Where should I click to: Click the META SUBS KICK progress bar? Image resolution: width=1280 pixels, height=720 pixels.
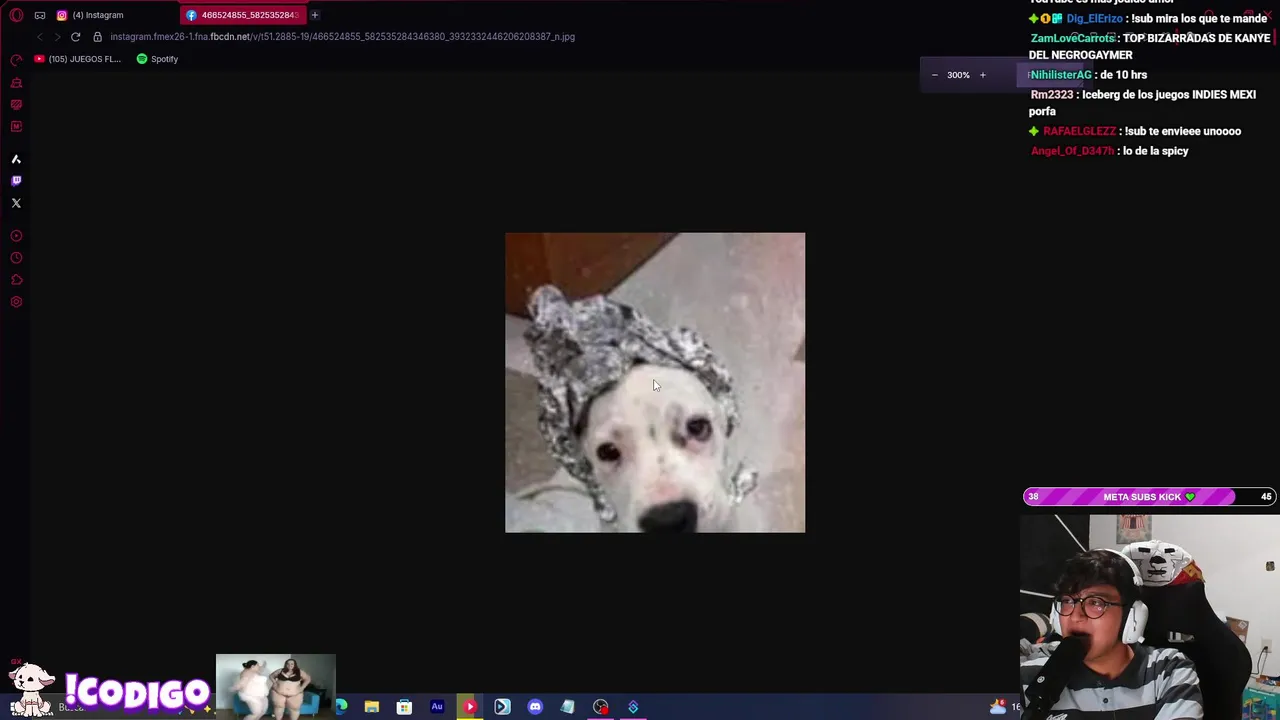(x=1150, y=497)
